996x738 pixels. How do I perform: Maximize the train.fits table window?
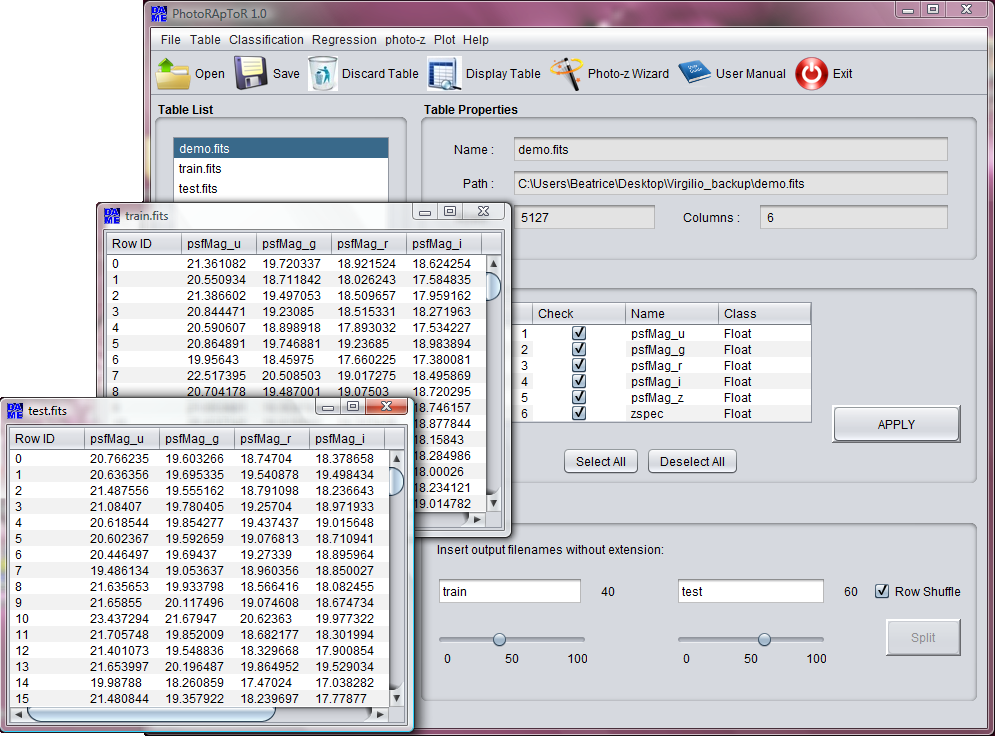pyautogui.click(x=450, y=211)
